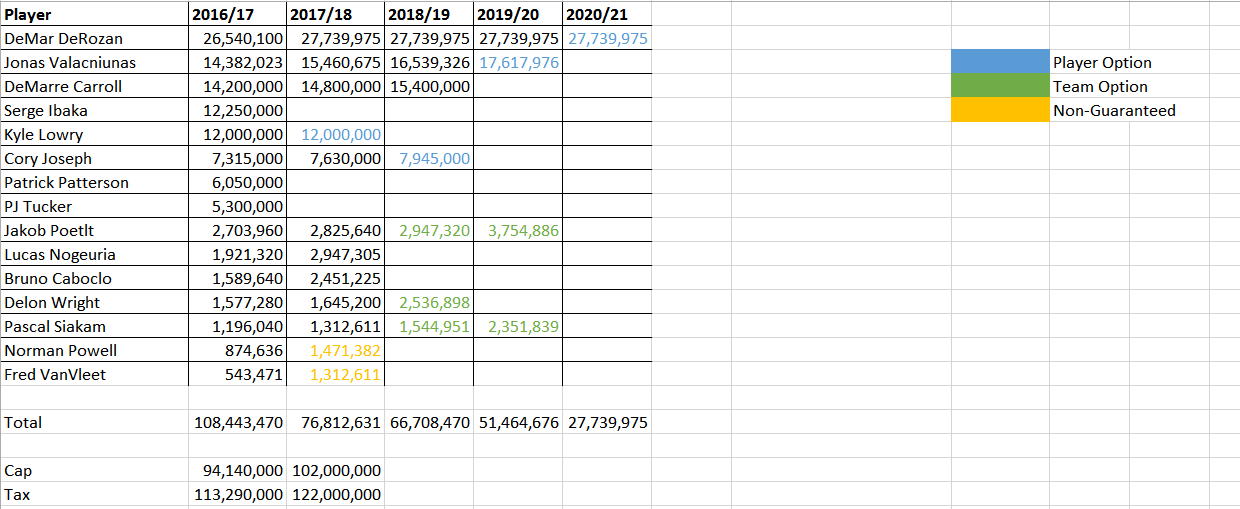This screenshot has width=1240, height=509.
Task: Click the 'DeMarre Carroll' name cell
Action: click(94, 86)
